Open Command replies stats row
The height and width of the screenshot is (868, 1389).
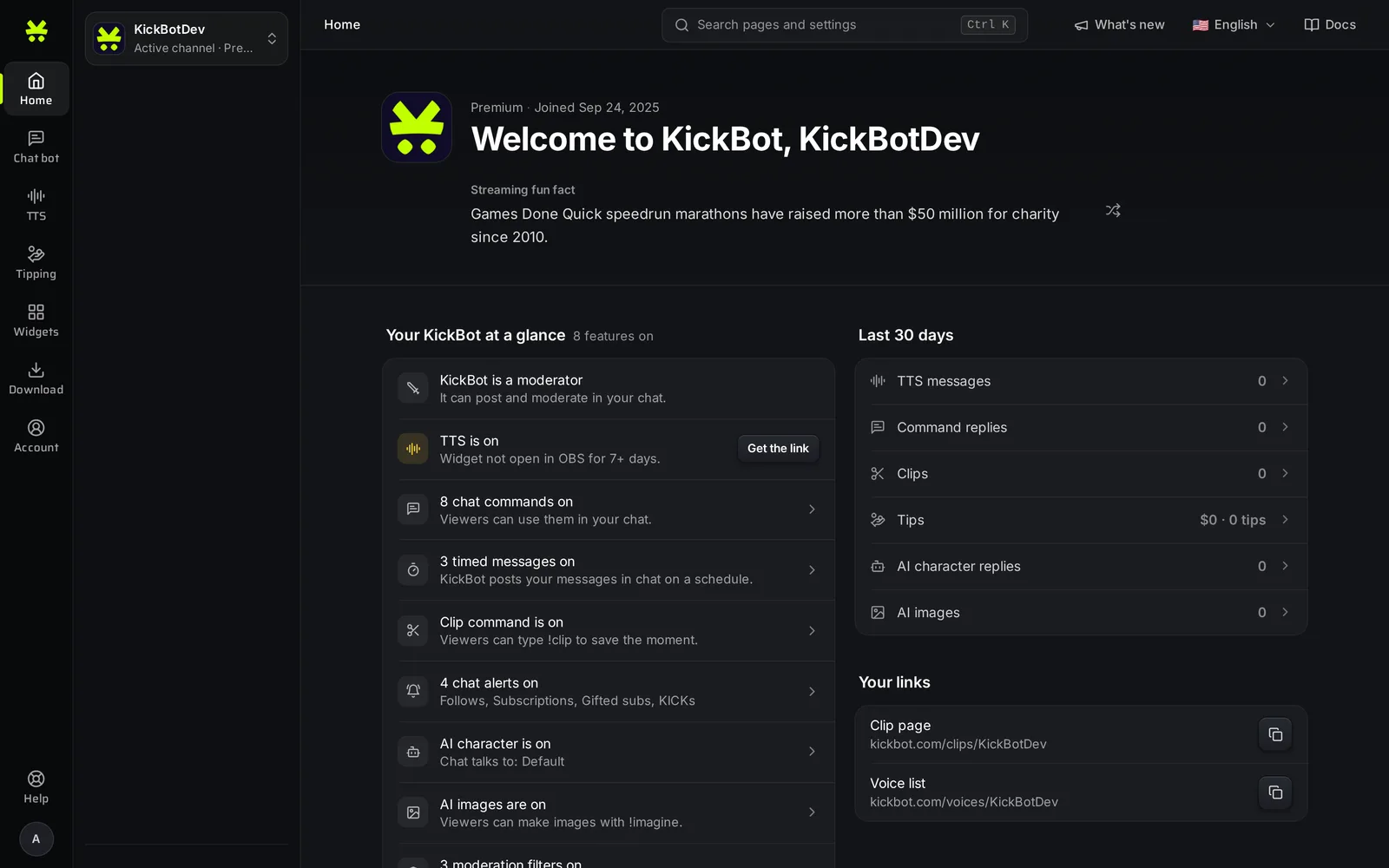[1081, 427]
